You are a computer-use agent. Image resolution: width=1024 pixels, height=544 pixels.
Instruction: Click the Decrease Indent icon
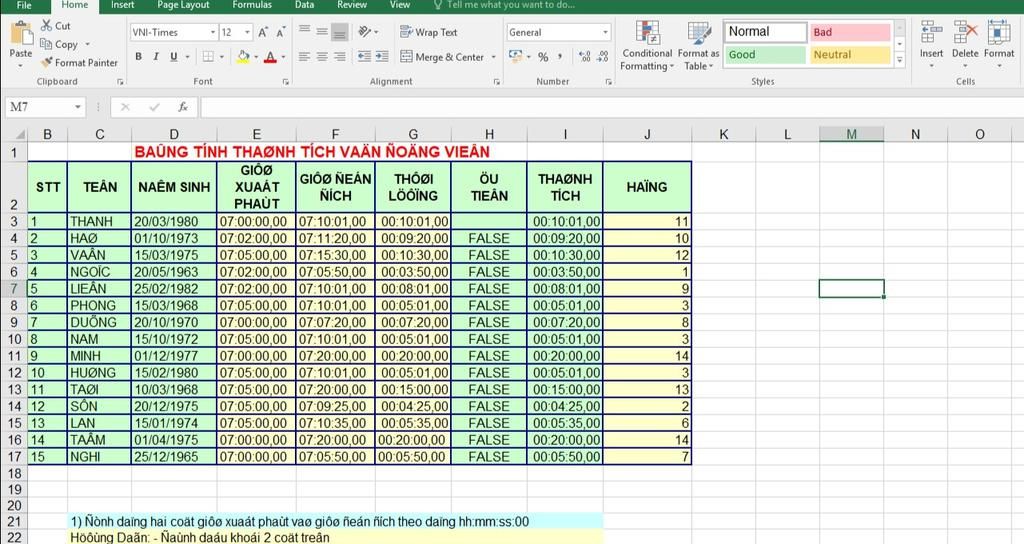(x=364, y=57)
